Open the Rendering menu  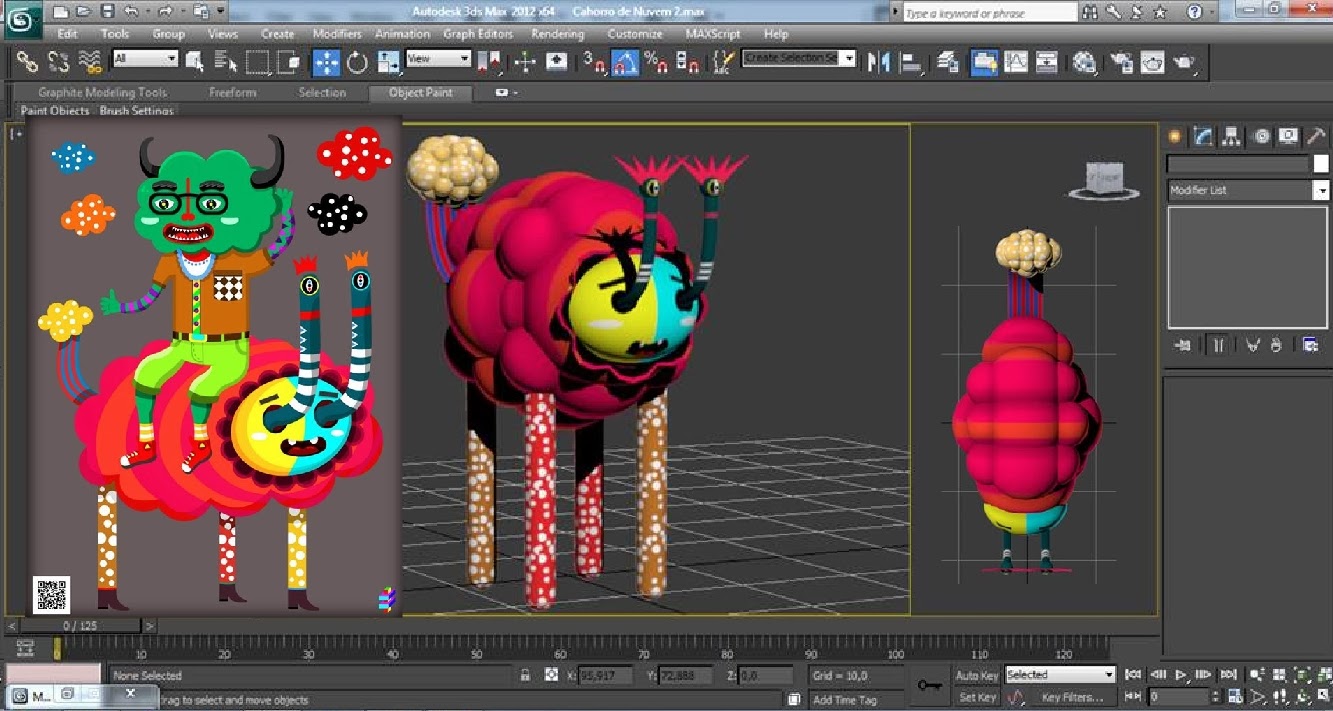(x=557, y=33)
